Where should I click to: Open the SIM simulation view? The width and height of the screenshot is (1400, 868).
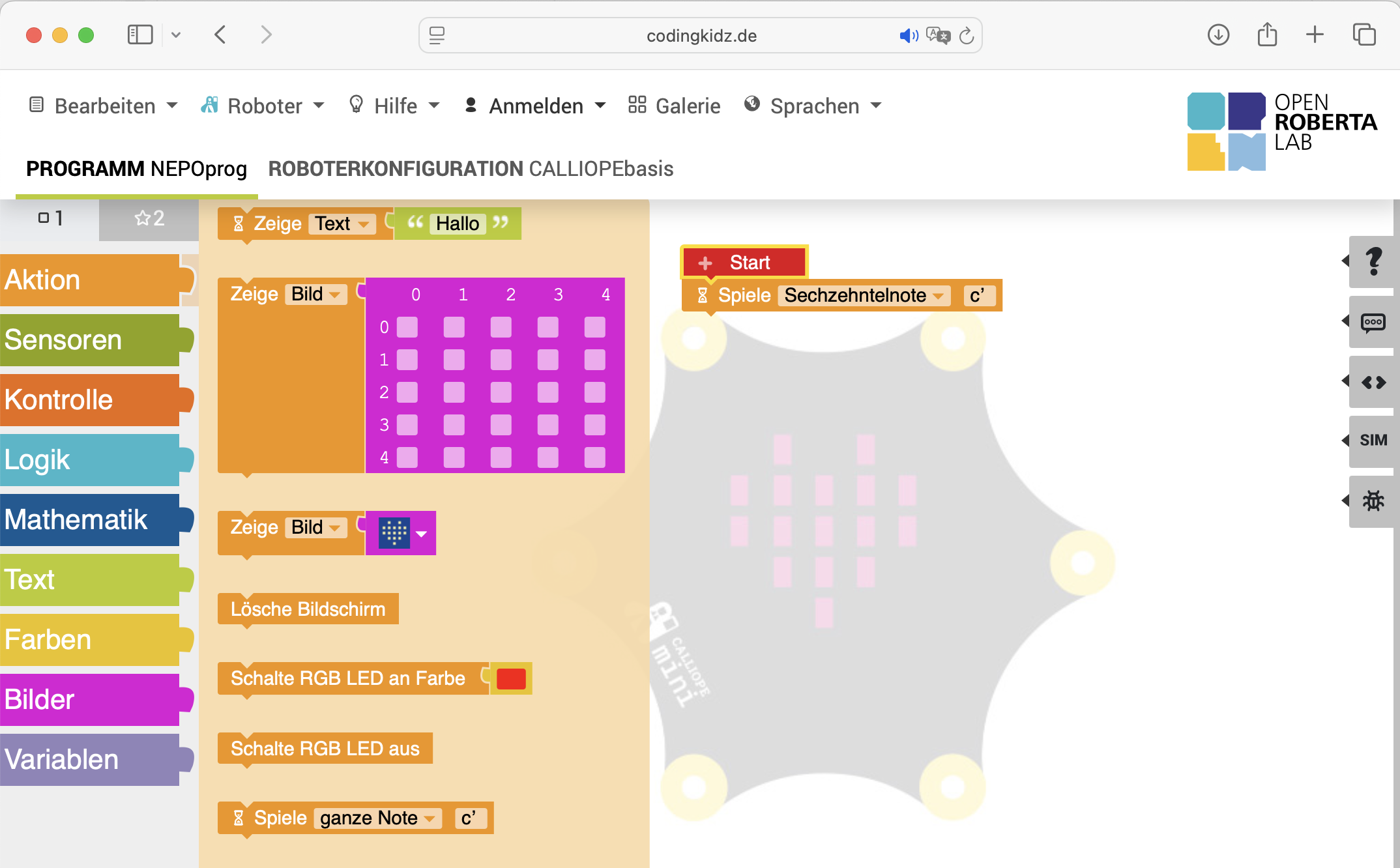[1373, 441]
